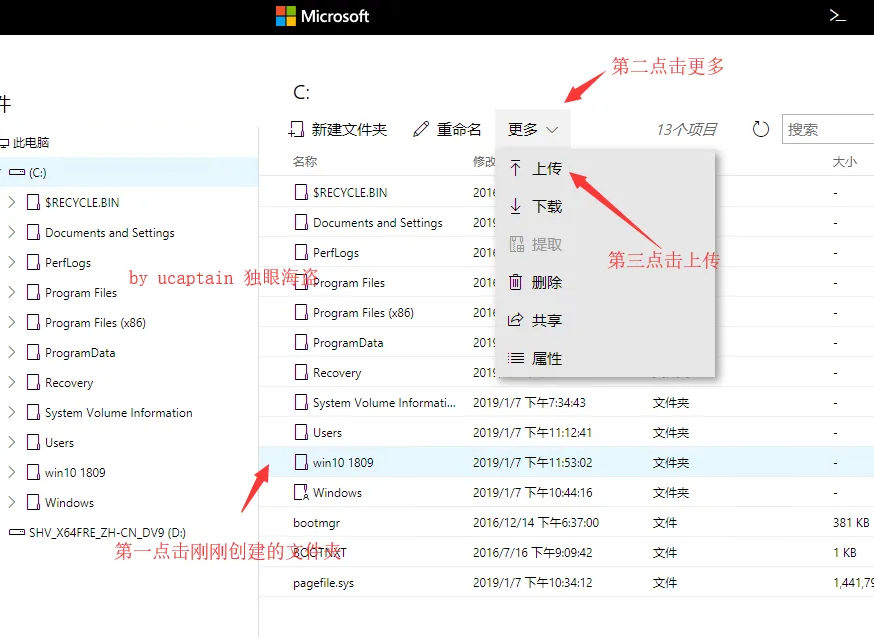This screenshot has width=874, height=637.
Task: Sort by the Size column header
Action: (x=844, y=162)
